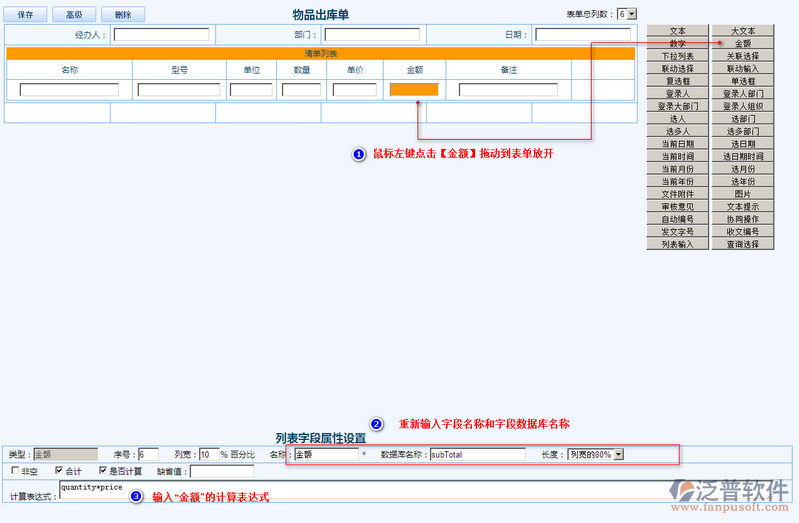Toggle the 是否计算 checkbox
The width and height of the screenshot is (799, 523).
[103, 470]
